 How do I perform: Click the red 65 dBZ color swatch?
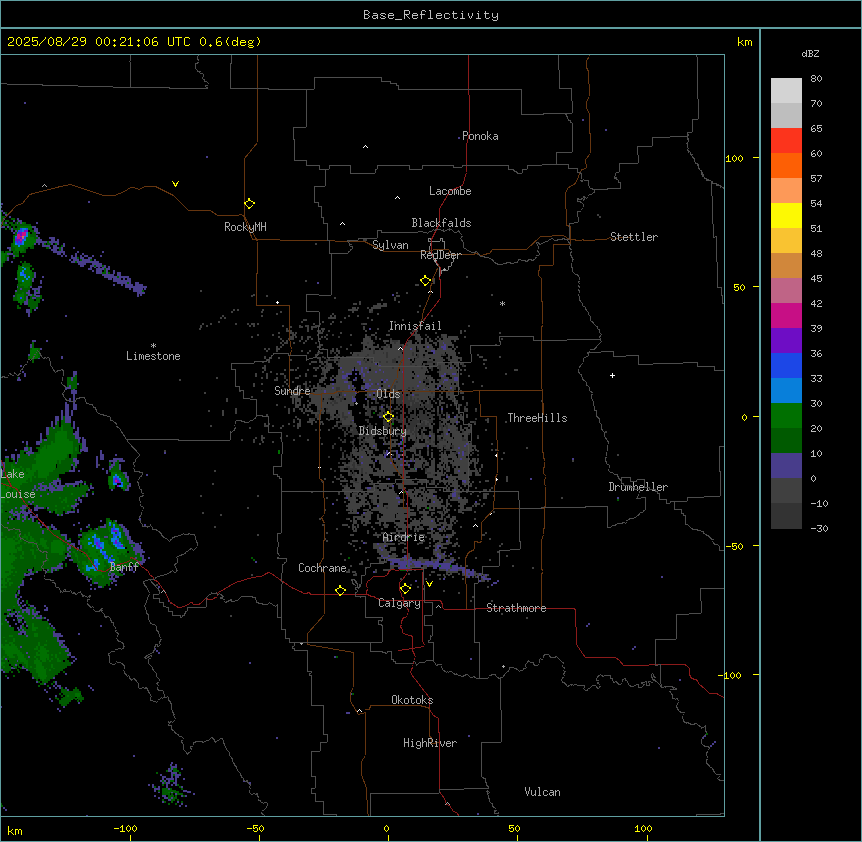pyautogui.click(x=786, y=140)
